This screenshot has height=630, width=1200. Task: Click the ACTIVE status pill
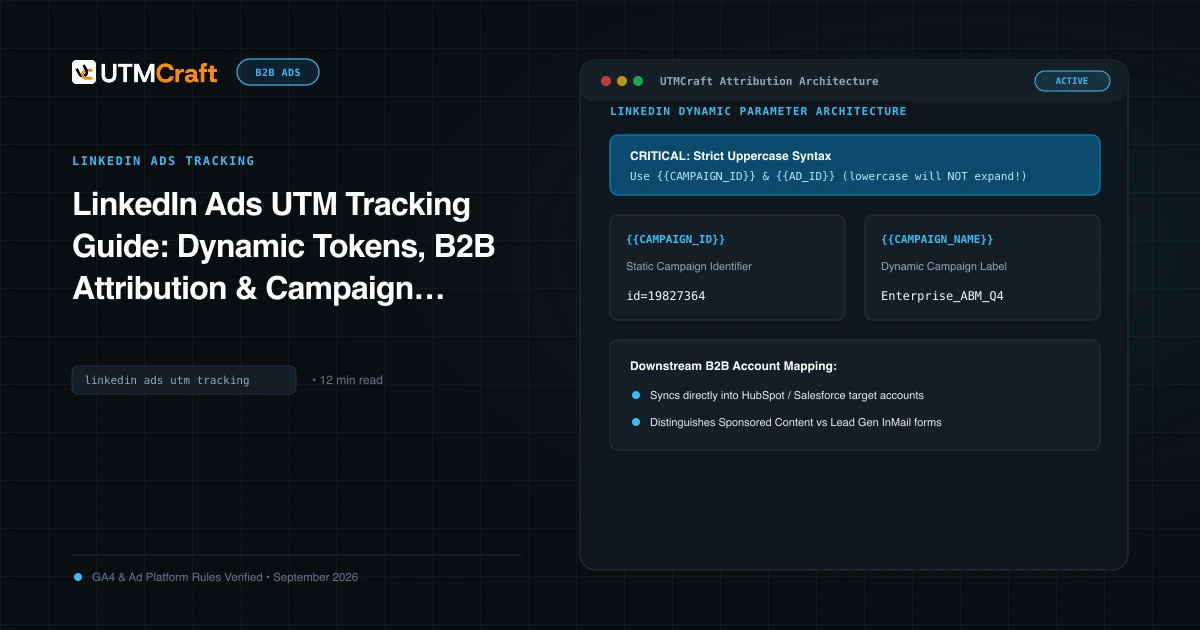(x=1072, y=81)
